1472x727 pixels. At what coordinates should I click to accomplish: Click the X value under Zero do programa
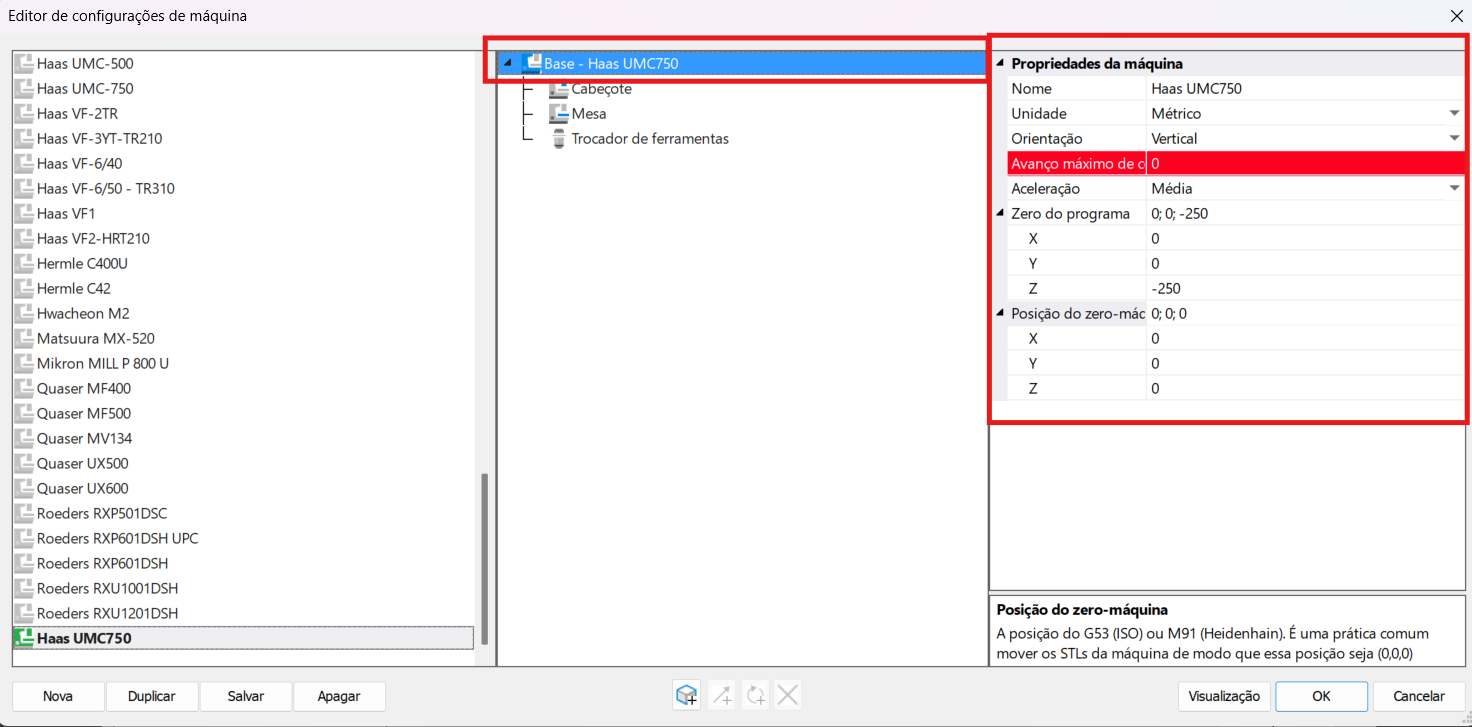coord(1305,238)
